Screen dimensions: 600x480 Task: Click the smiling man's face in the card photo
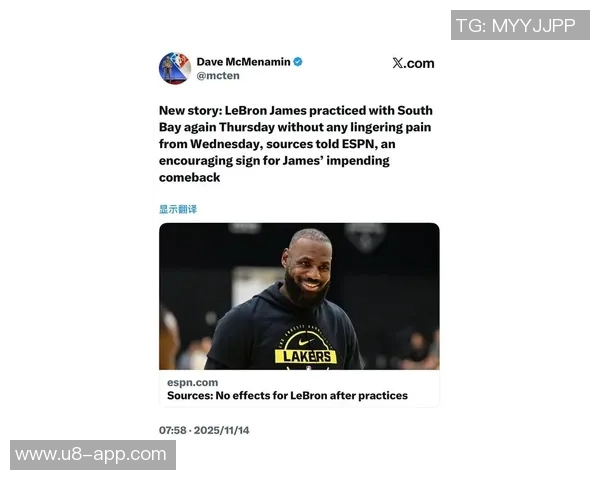coord(308,268)
